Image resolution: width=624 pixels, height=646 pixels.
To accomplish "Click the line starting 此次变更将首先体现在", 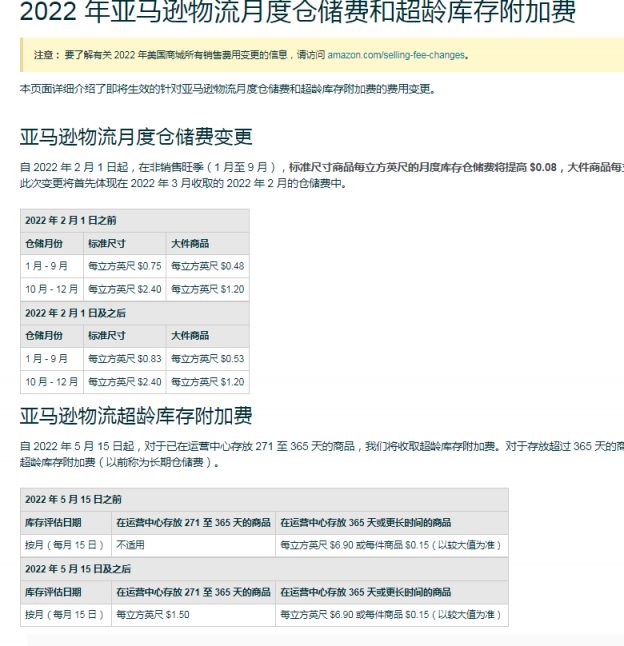I will (183, 183).
